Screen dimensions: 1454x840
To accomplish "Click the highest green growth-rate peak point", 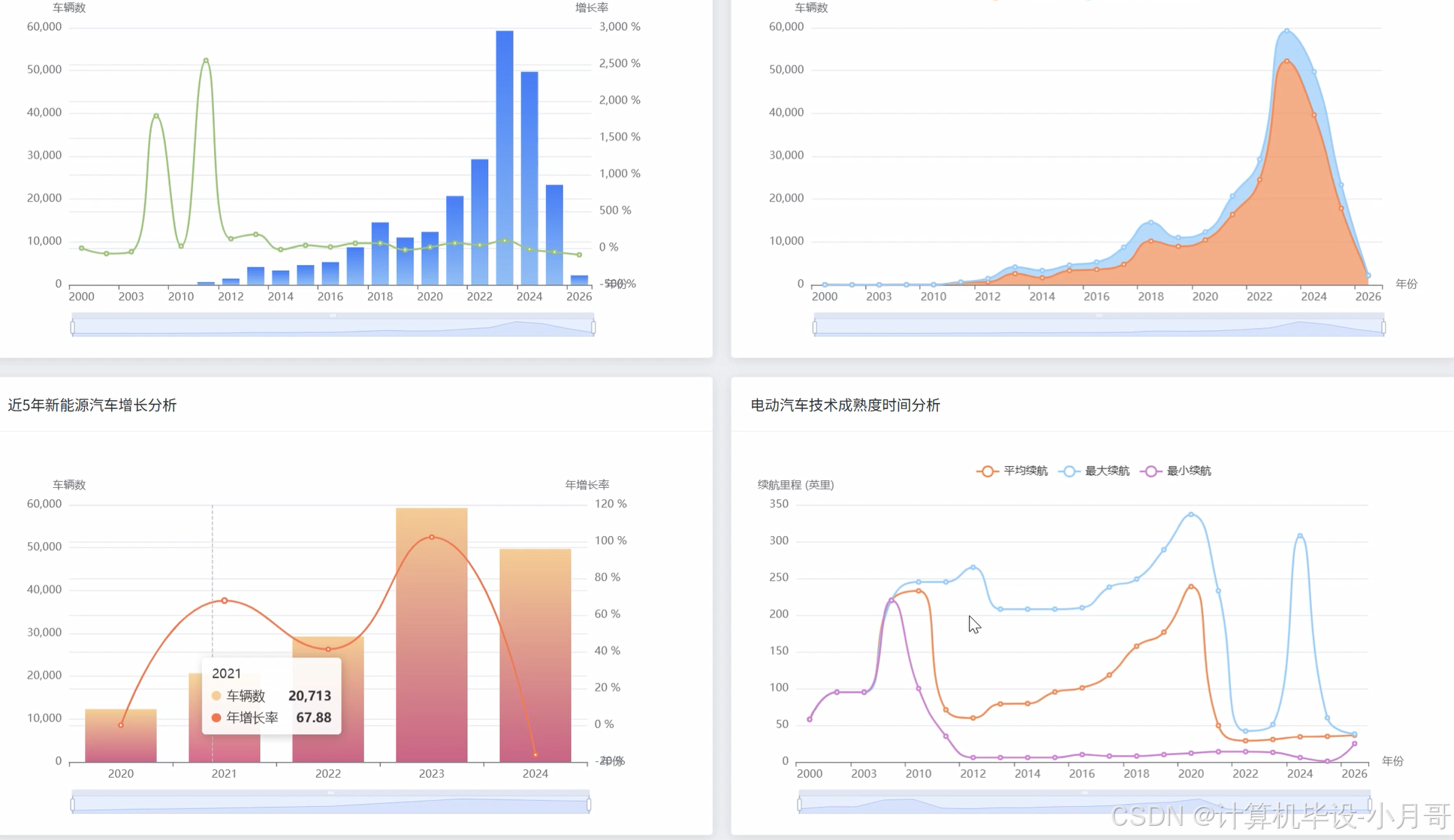I will click(x=206, y=60).
